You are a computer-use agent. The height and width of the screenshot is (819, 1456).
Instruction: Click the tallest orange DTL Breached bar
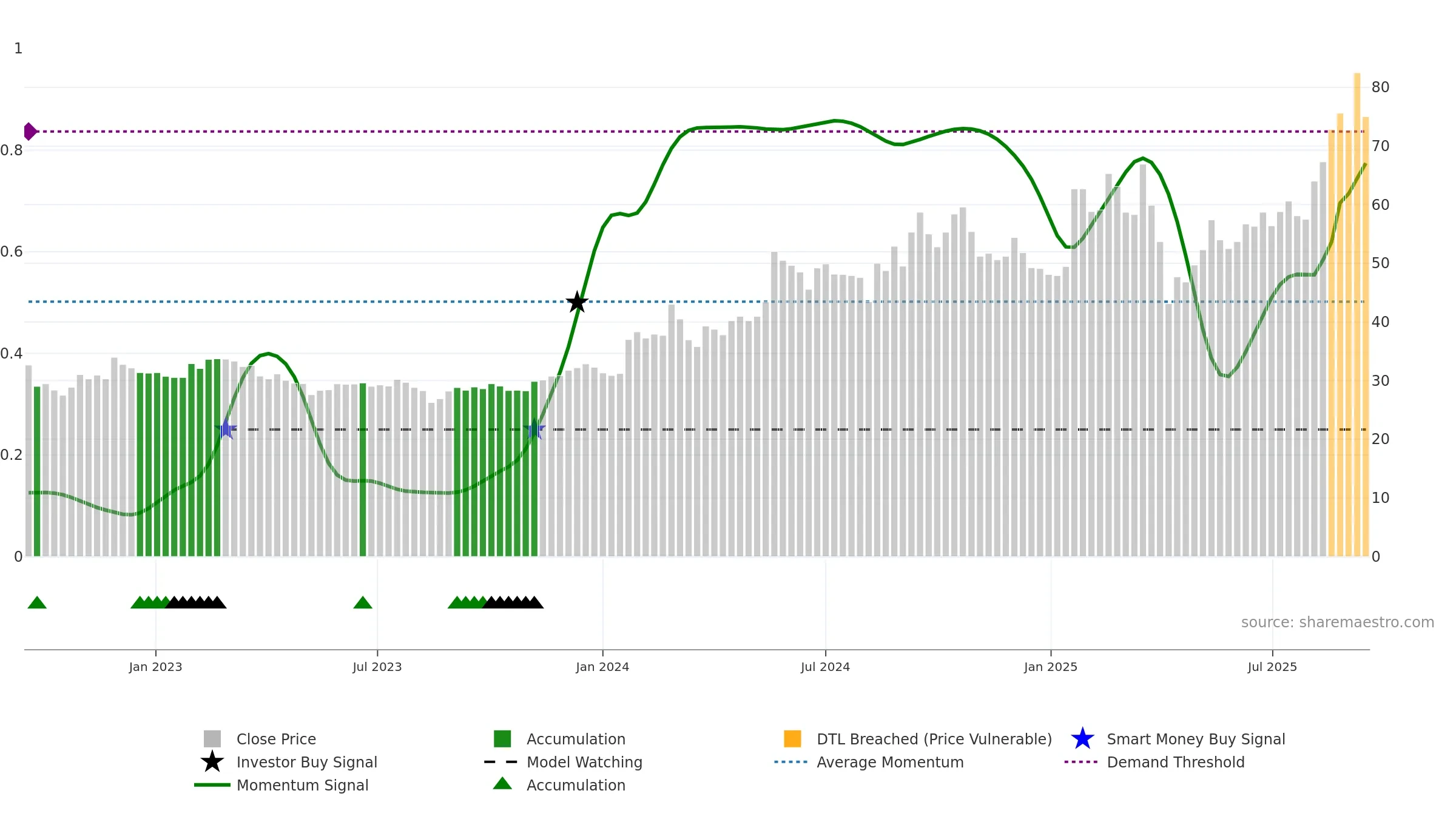1357,314
